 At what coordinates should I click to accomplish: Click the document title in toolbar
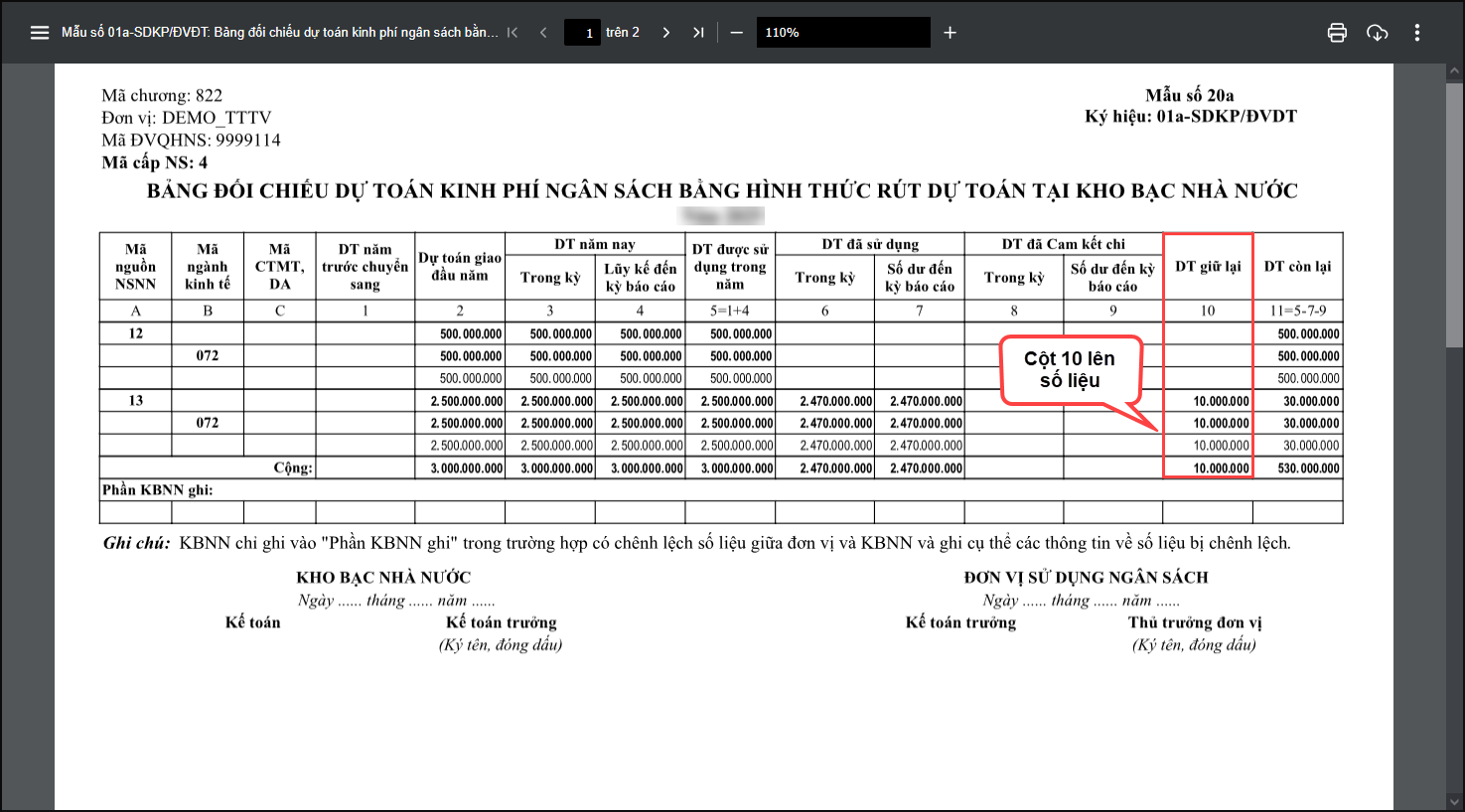pos(280,33)
